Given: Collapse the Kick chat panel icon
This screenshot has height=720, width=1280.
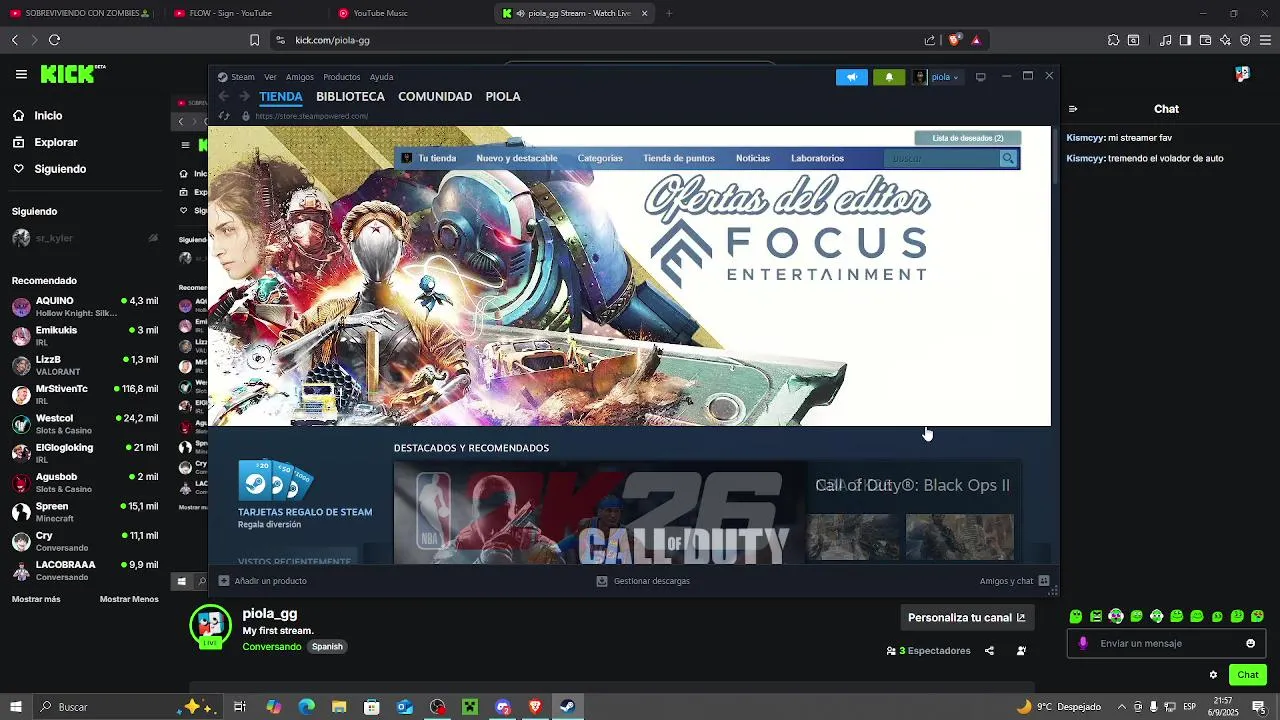Looking at the screenshot, I should click(x=1073, y=109).
